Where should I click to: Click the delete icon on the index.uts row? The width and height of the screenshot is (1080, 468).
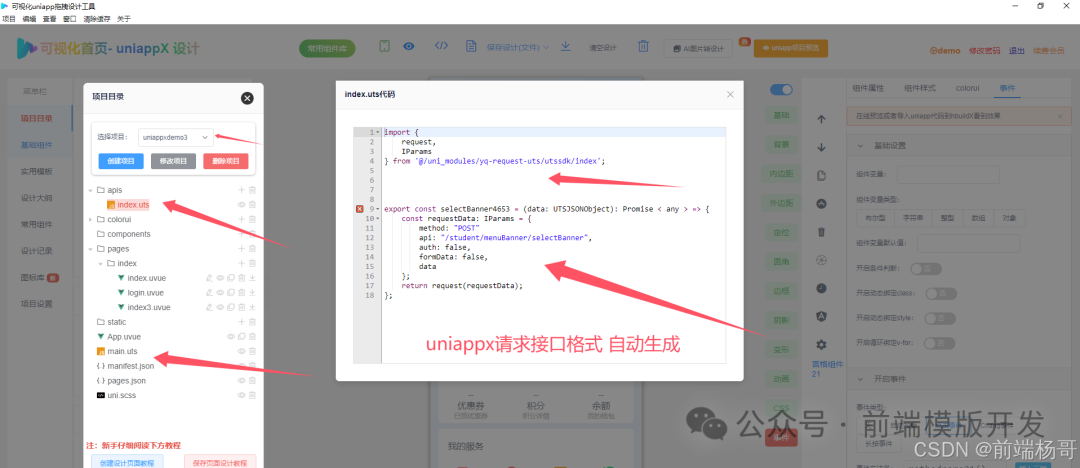[252, 205]
